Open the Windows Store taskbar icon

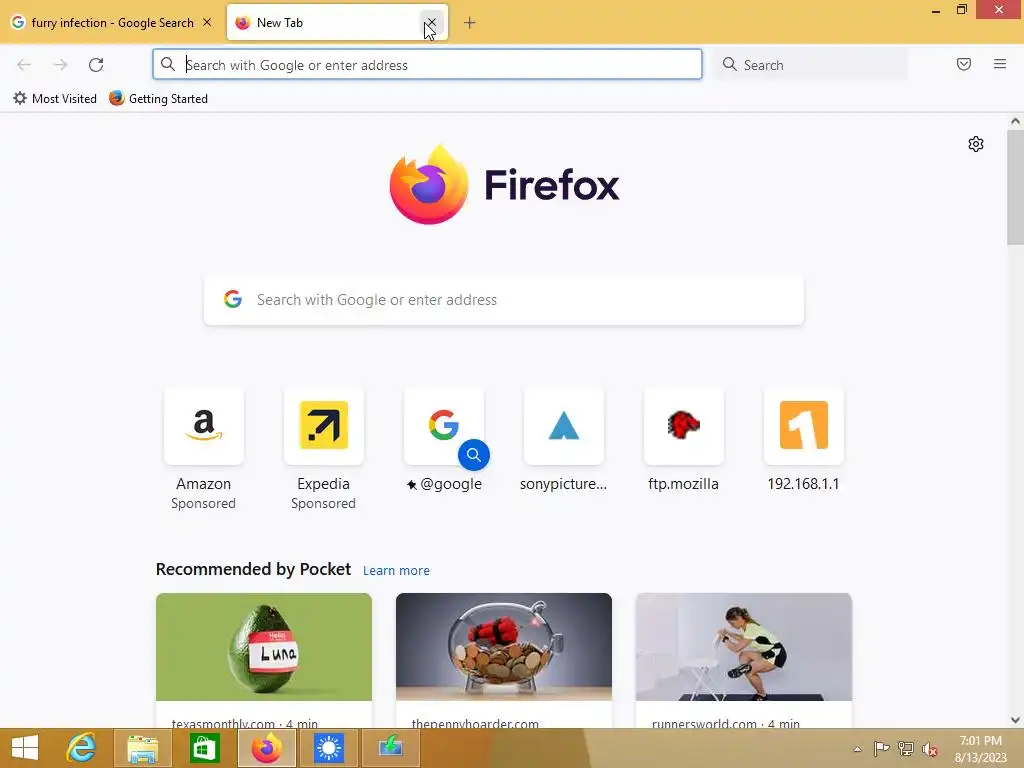pos(204,748)
